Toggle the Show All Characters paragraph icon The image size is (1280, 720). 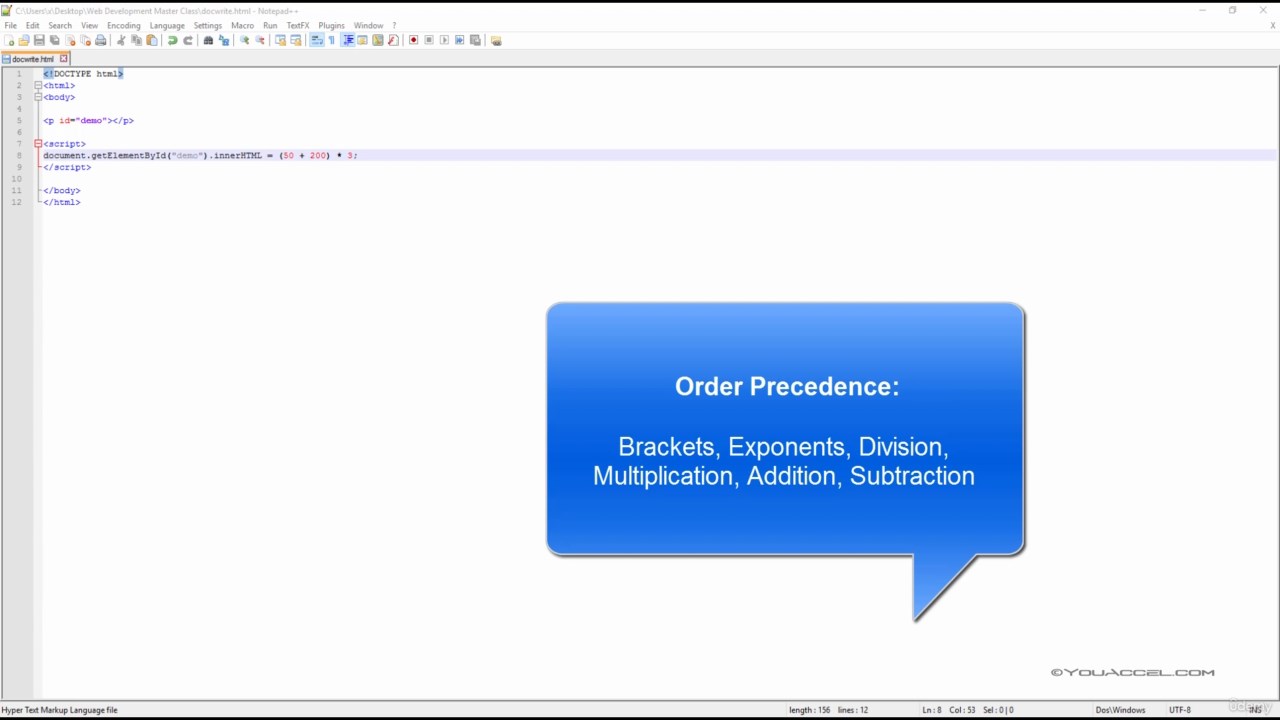click(x=331, y=40)
